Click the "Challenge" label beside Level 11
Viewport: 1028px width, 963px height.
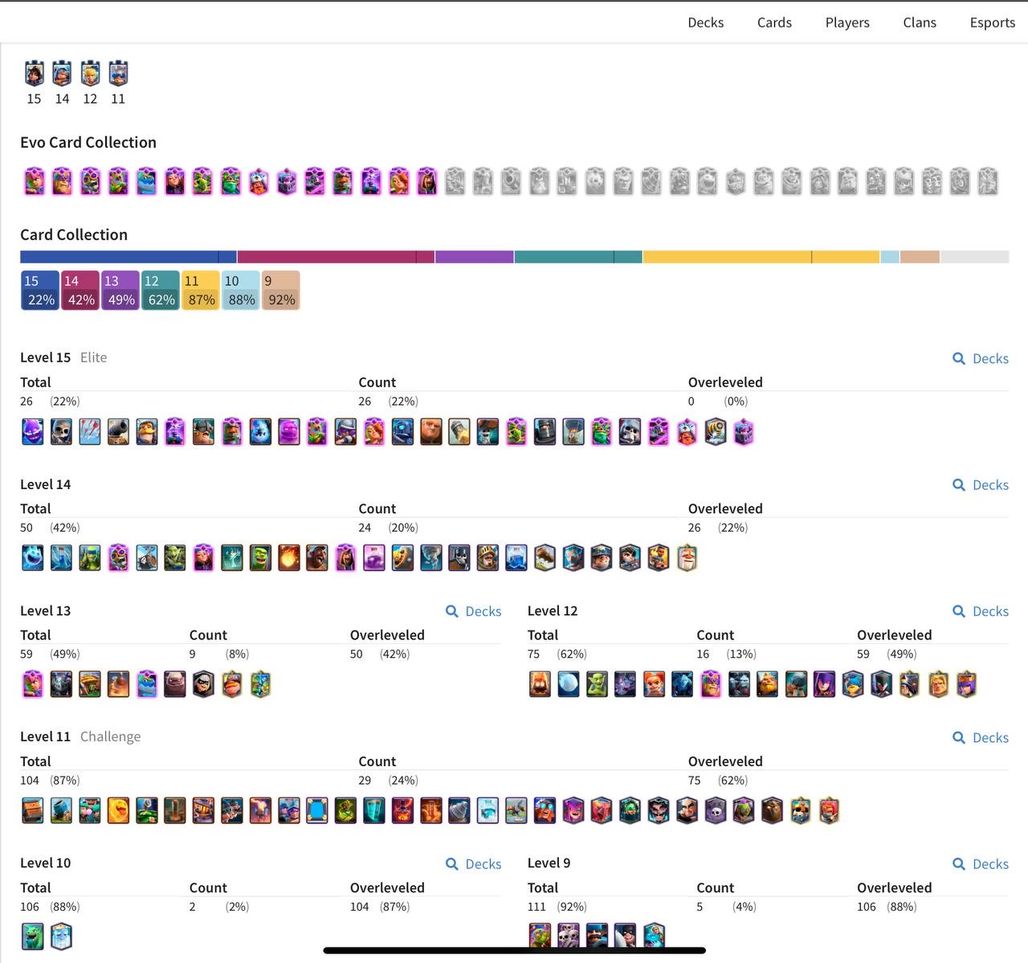[x=110, y=737]
